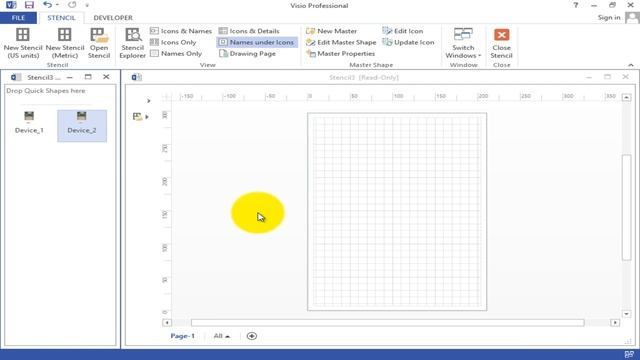
Task: Expand arrow next to the stencil icon
Action: [x=147, y=117]
